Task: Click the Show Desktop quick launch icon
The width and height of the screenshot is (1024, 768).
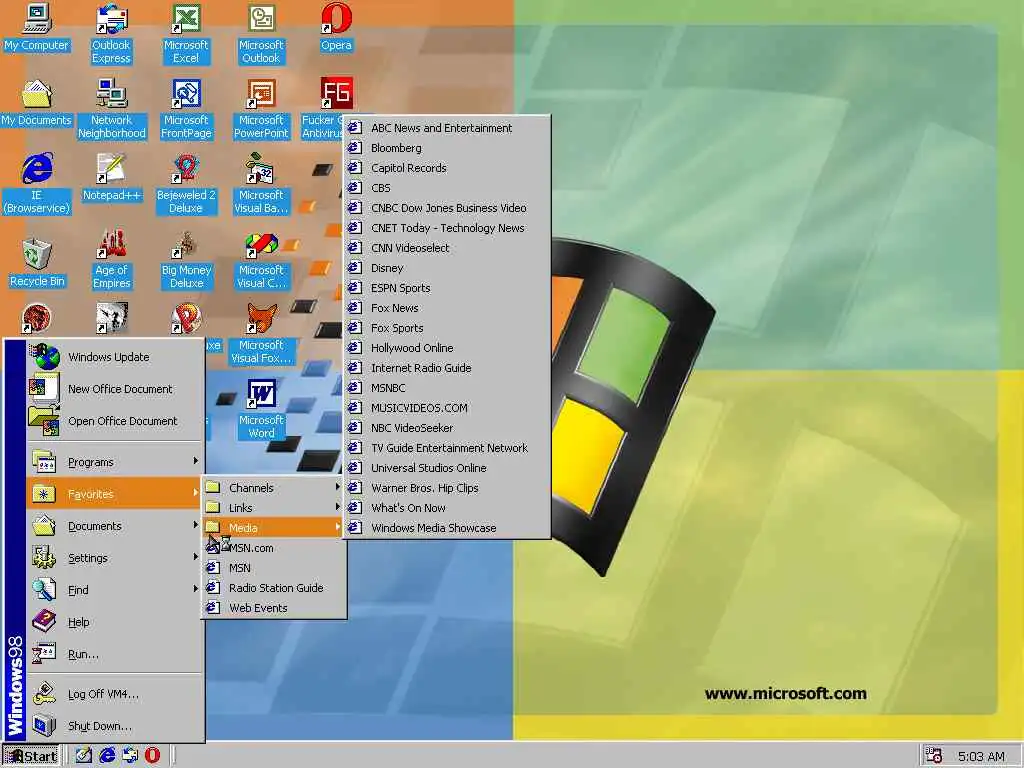Action: [84, 756]
